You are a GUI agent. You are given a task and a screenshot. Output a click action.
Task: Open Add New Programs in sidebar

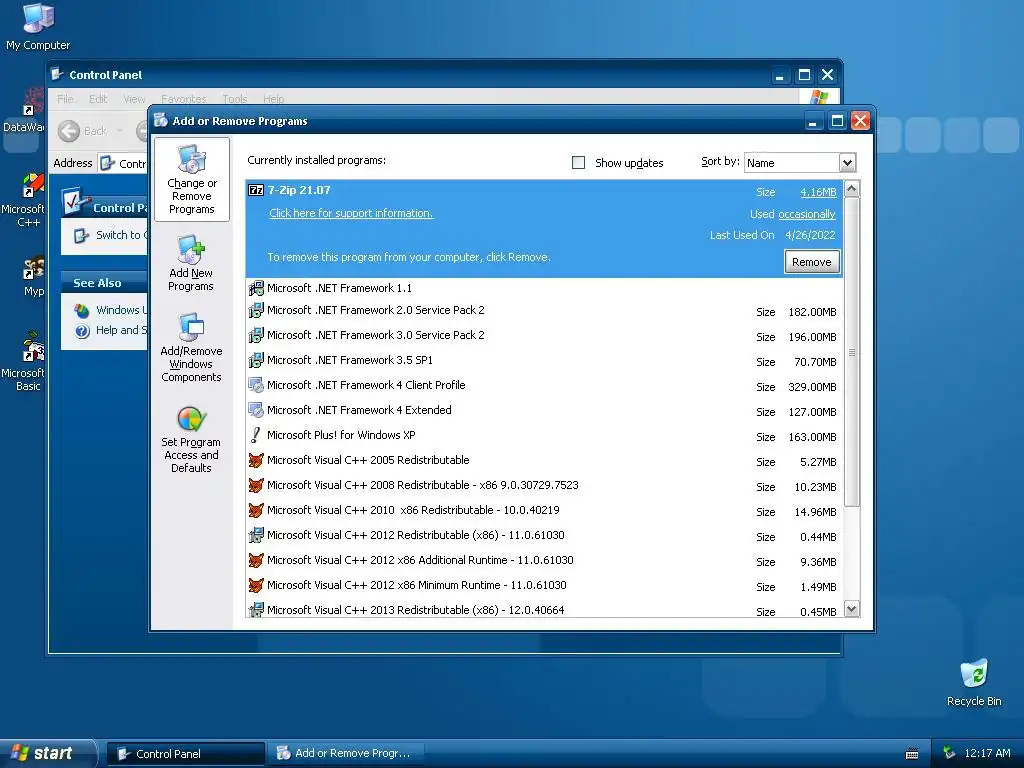[x=191, y=264]
